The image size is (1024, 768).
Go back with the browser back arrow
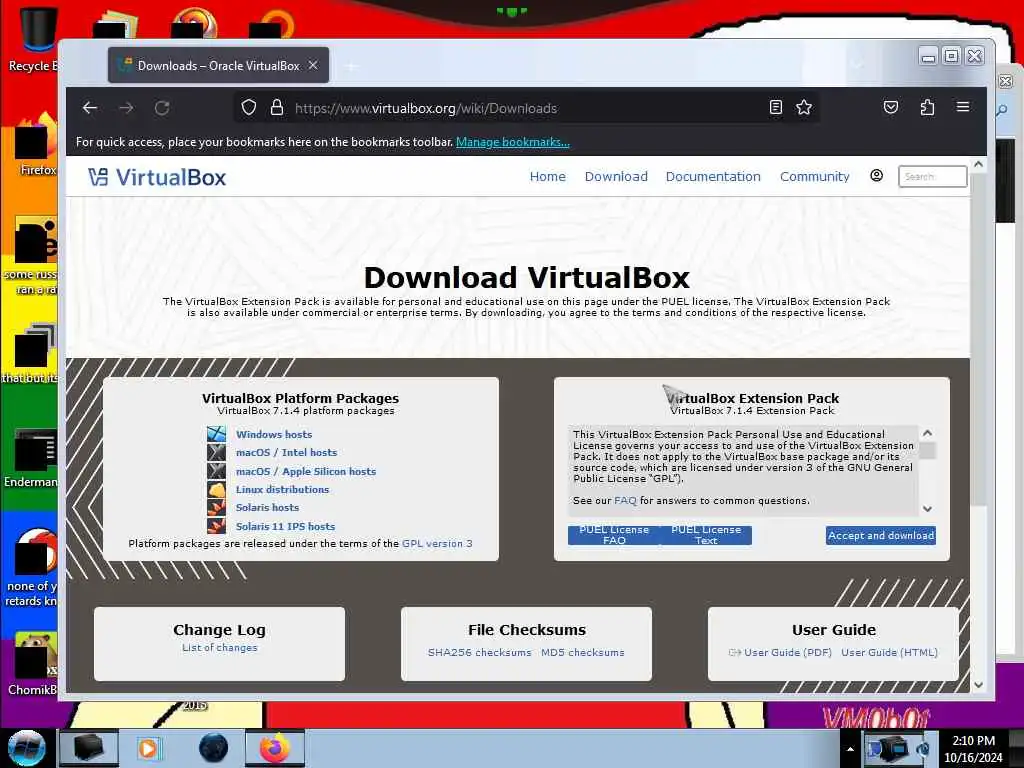90,108
